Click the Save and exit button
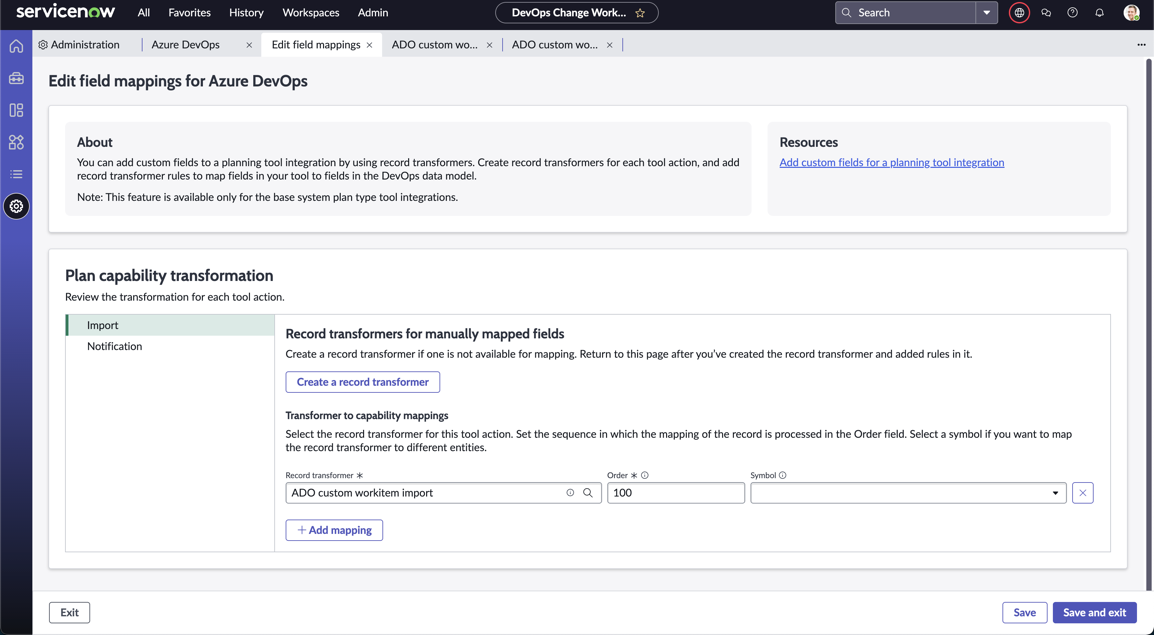Screen dimensions: 1154x635 tap(1094, 612)
